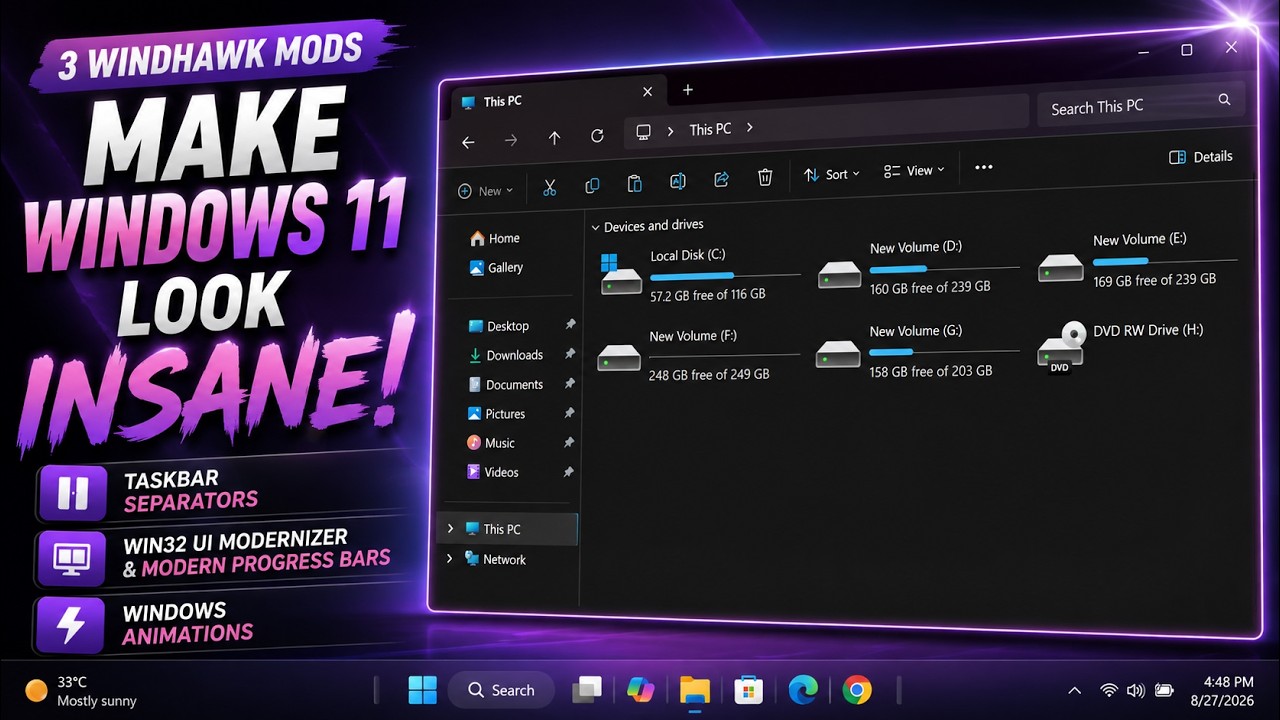Show hidden tray icons chevron
1280x720 pixels.
pyautogui.click(x=1075, y=690)
